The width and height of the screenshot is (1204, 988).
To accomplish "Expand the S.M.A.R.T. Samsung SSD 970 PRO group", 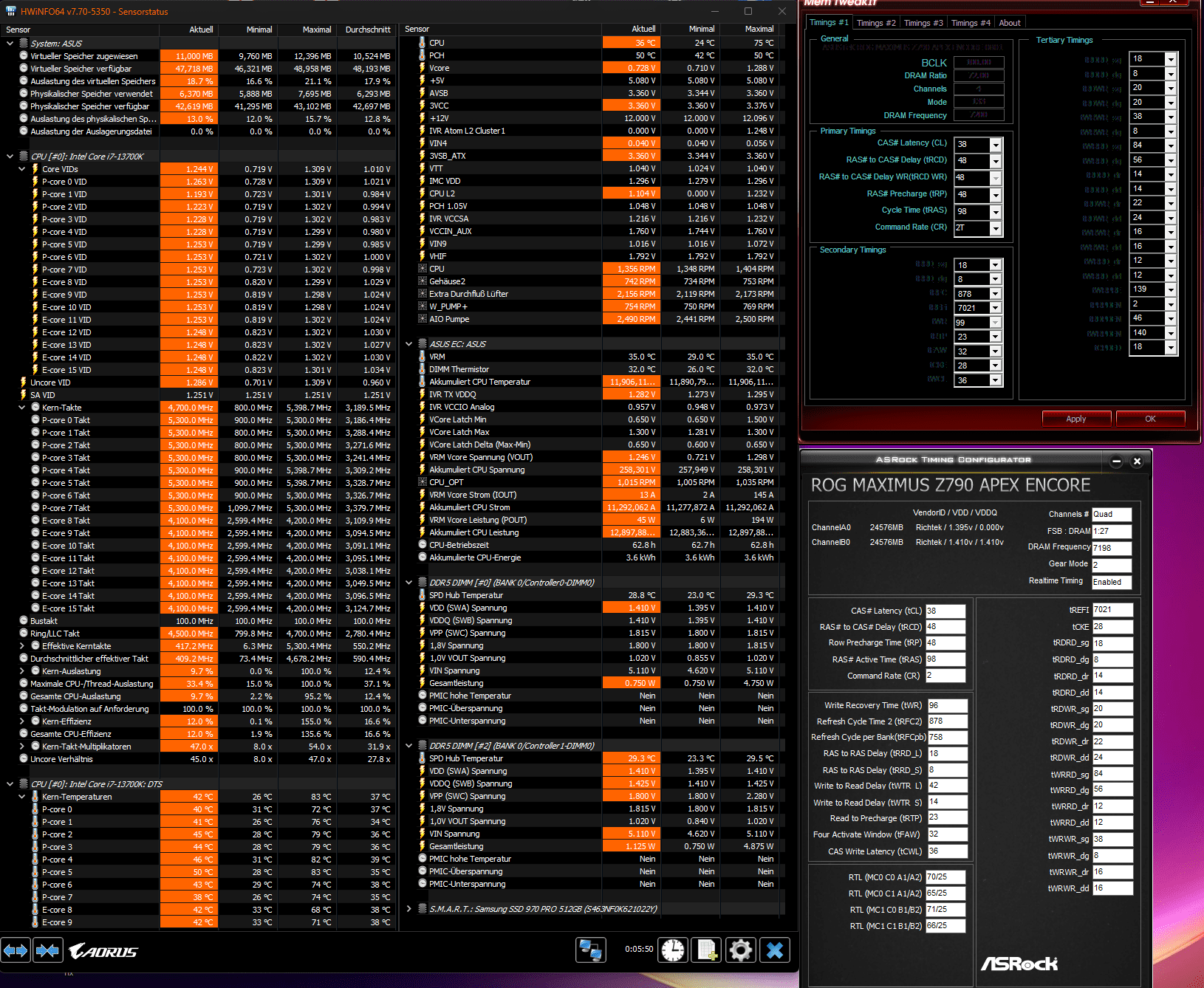I will (x=408, y=909).
